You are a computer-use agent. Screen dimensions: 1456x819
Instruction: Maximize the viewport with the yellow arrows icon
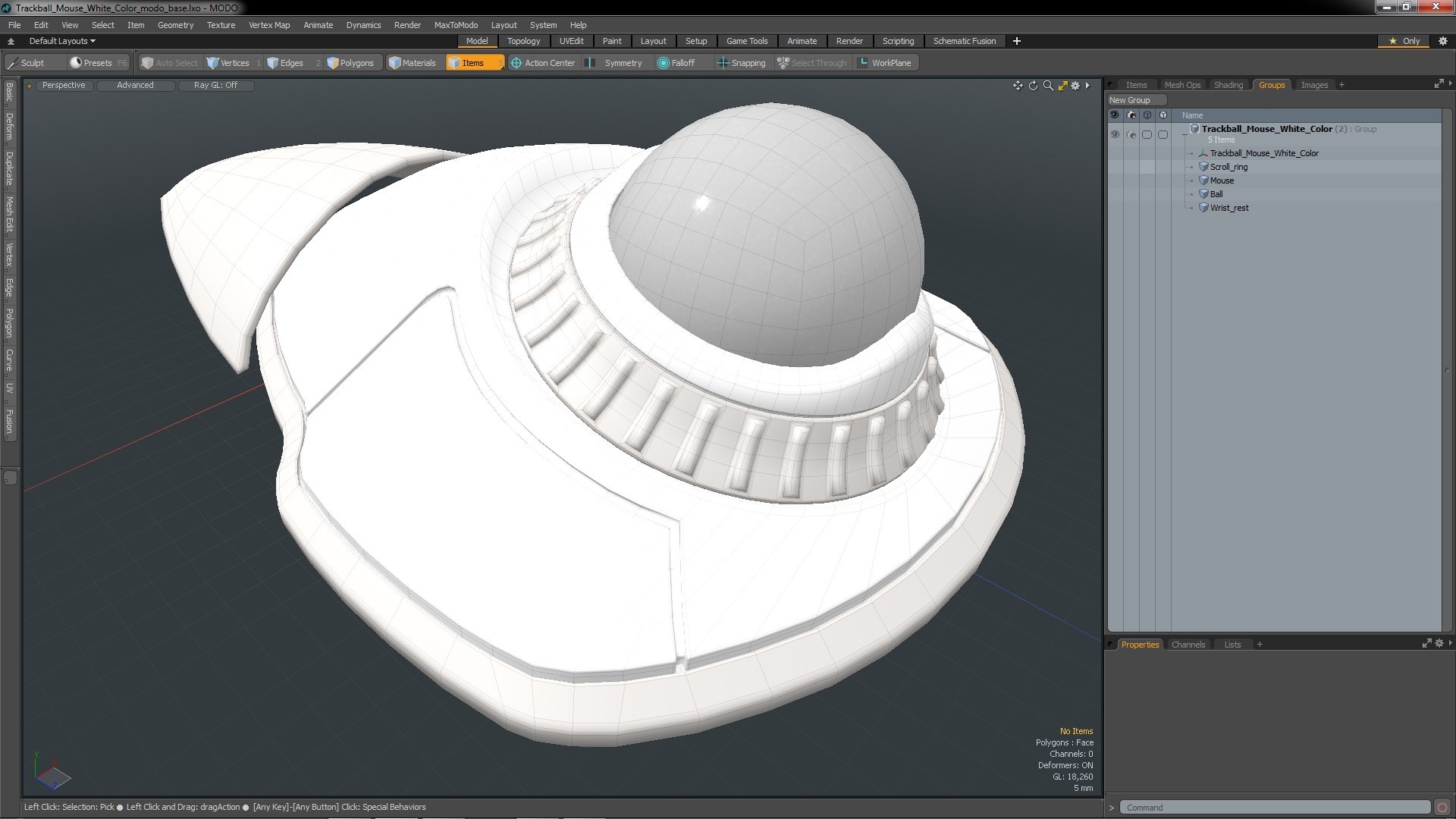coord(1062,86)
